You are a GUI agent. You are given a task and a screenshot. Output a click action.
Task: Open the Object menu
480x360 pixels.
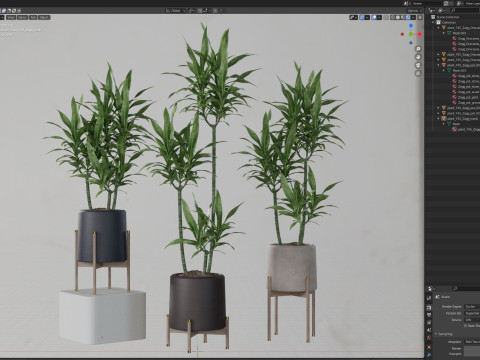[x=44, y=17]
